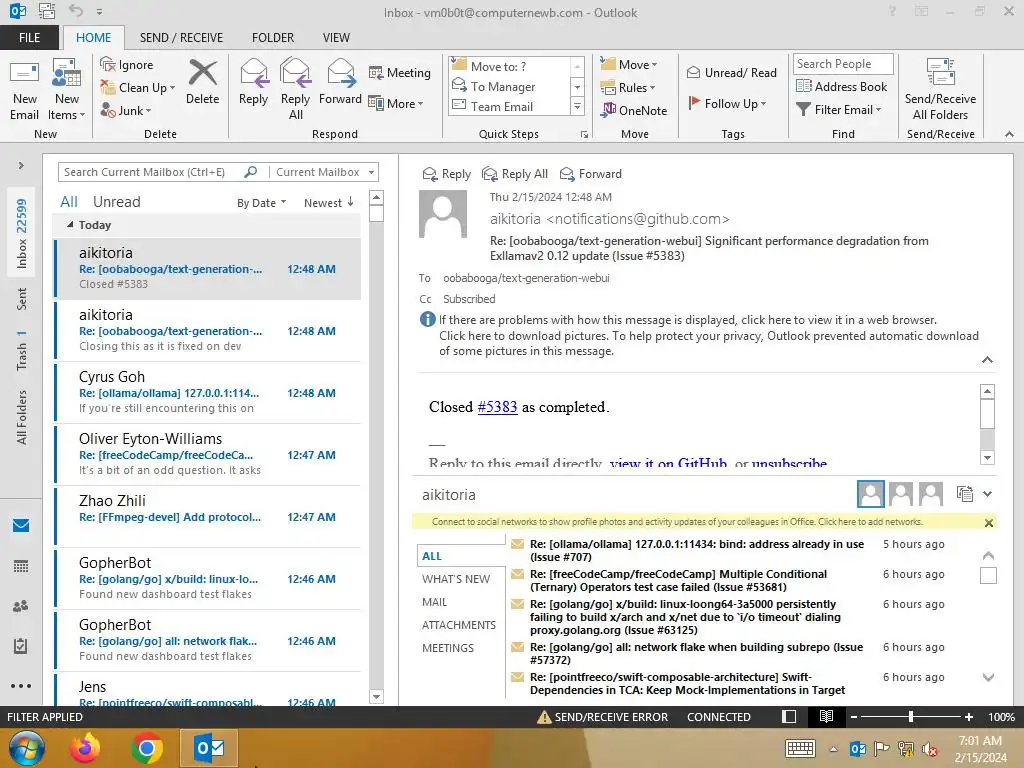The width and height of the screenshot is (1024, 768).
Task: Switch to the HOME tab
Action: [93, 38]
